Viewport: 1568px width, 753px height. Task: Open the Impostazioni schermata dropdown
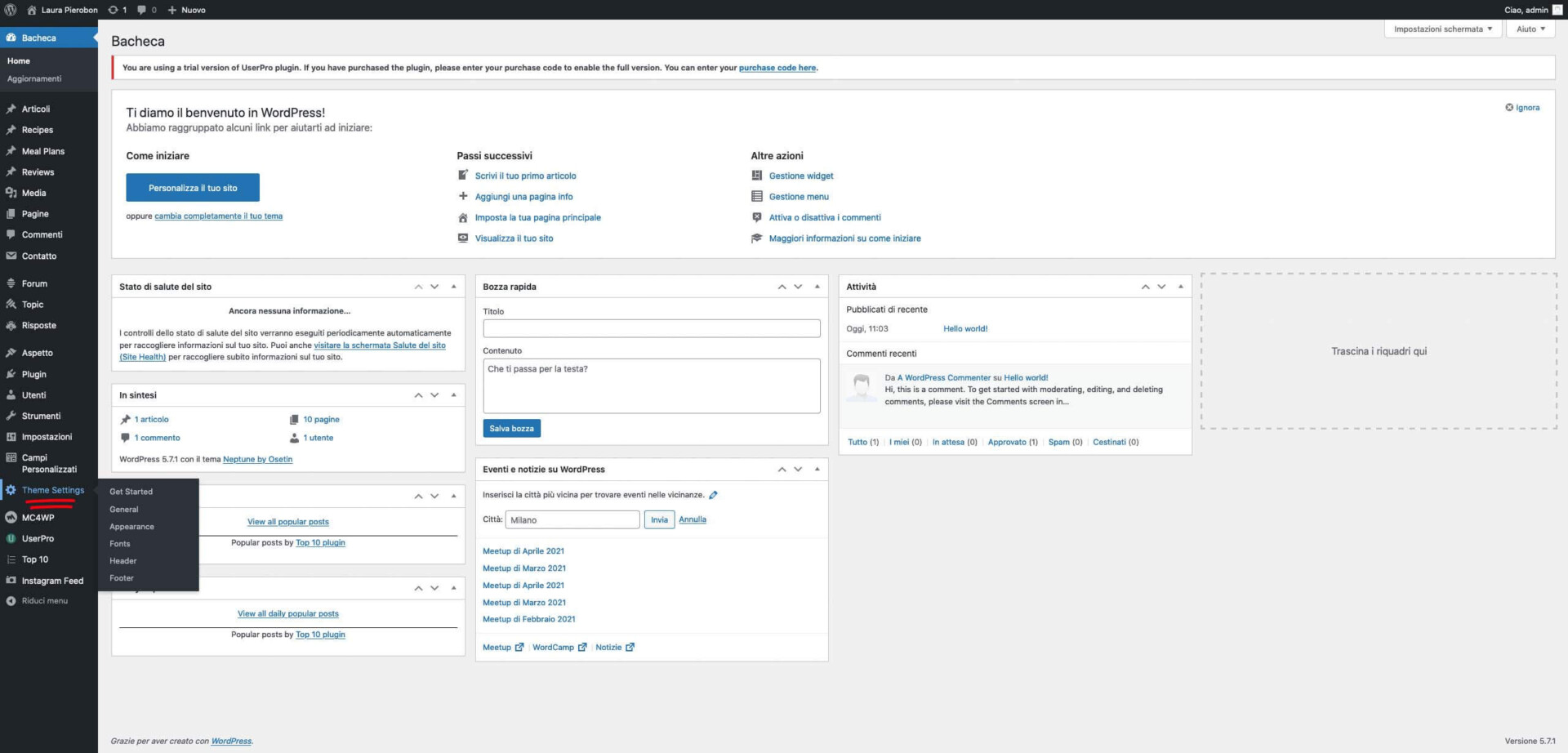click(x=1442, y=29)
